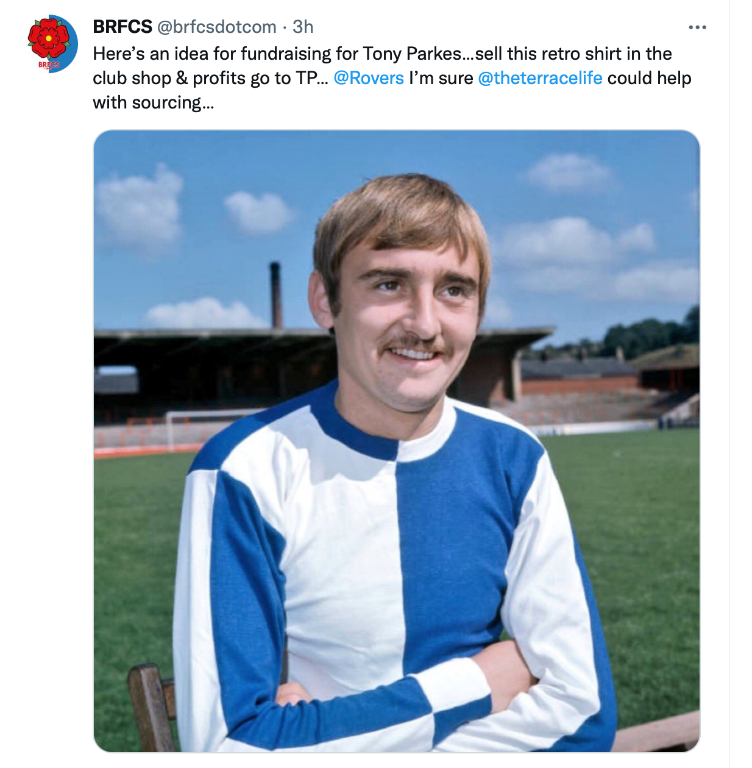Click the BRFCS display name

[x=122, y=27]
